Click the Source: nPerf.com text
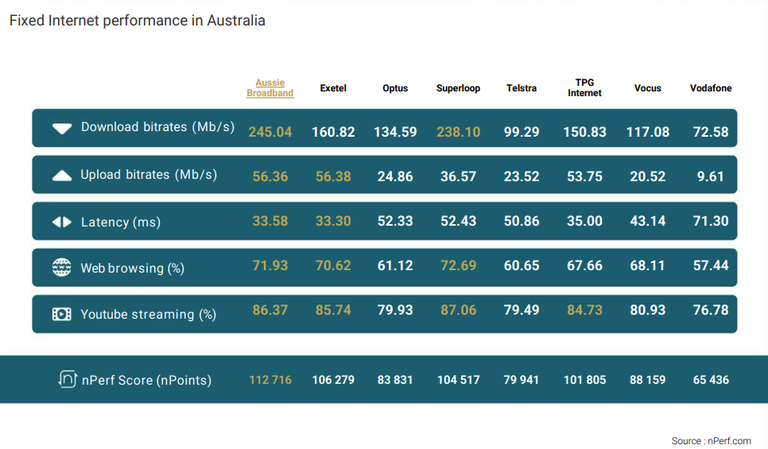Image resolution: width=768 pixels, height=449 pixels. coord(711,440)
